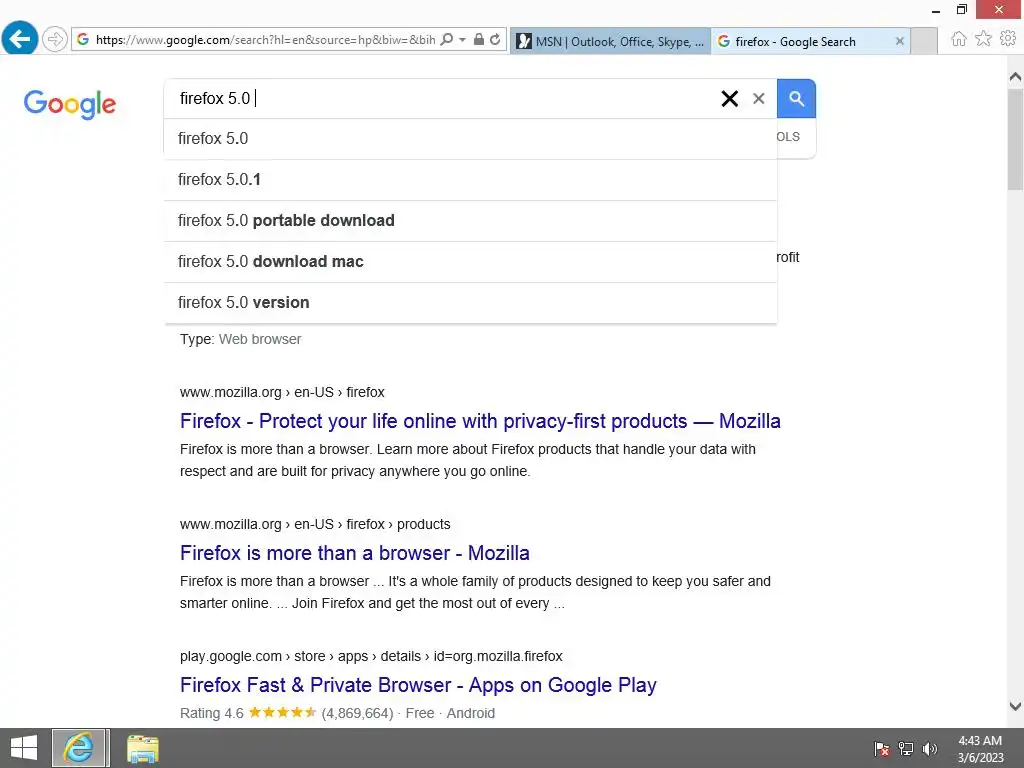Click the Google logo
Image resolution: width=1024 pixels, height=768 pixels.
(70, 104)
